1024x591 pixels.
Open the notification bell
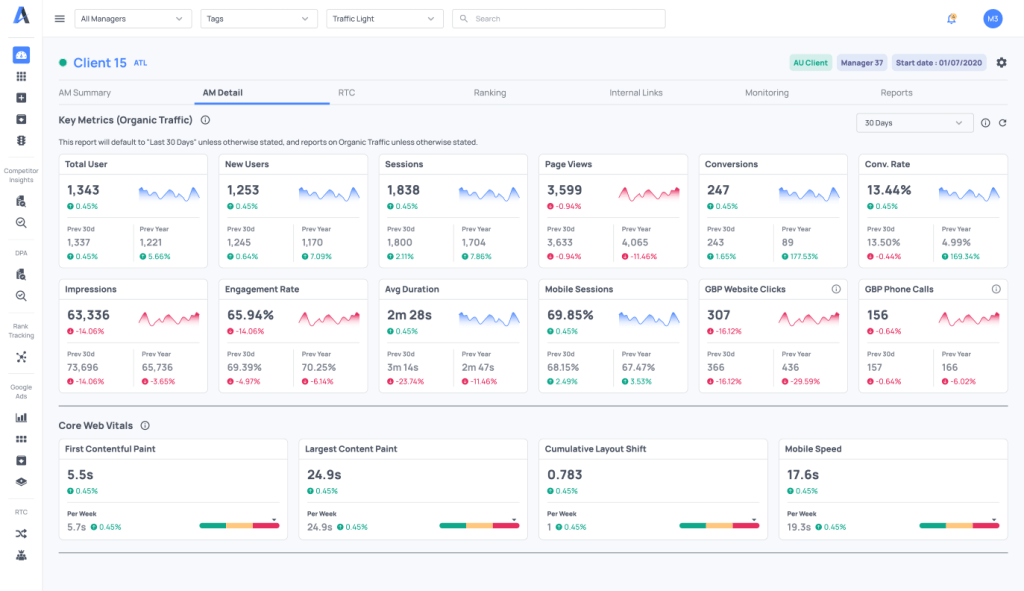951,19
